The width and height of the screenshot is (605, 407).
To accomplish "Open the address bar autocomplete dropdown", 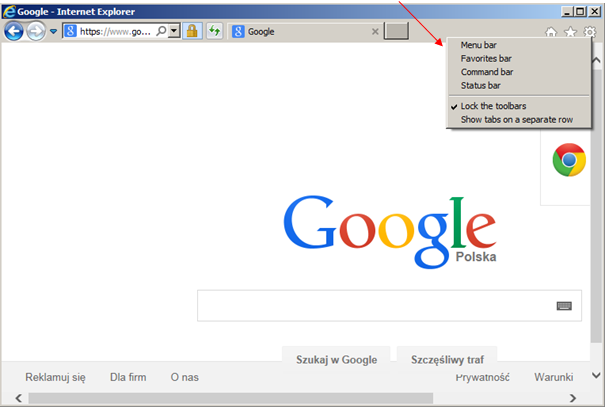I will coord(174,31).
